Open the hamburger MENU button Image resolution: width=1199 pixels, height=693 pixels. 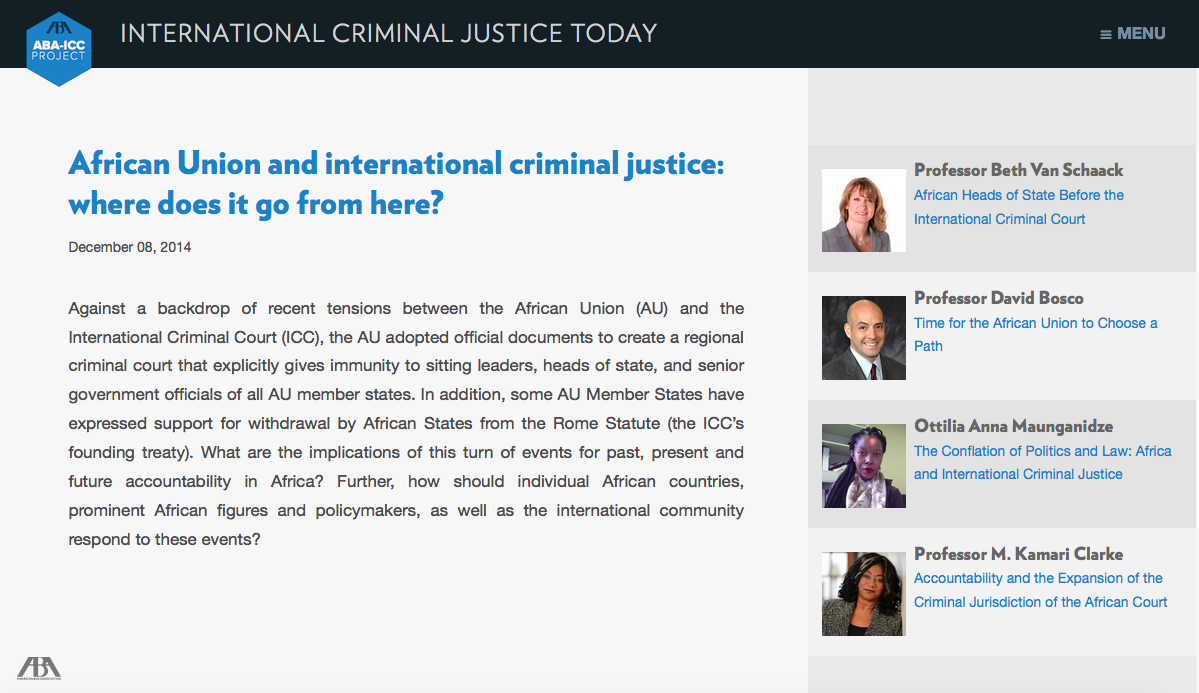click(x=1132, y=34)
